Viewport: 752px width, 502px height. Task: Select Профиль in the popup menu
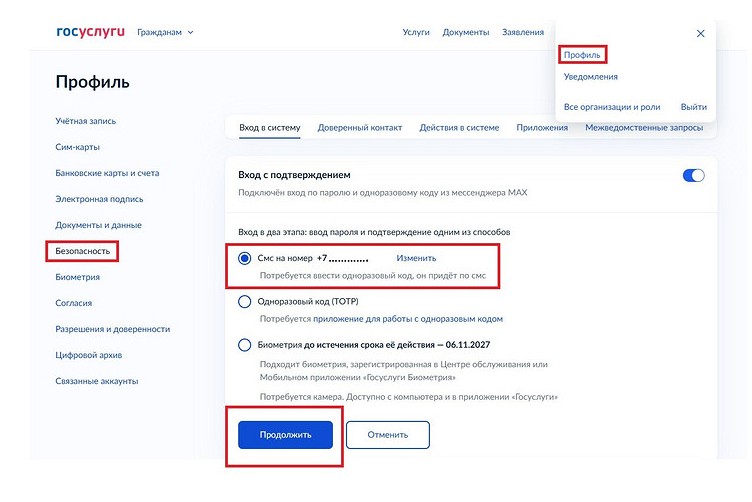point(581,54)
